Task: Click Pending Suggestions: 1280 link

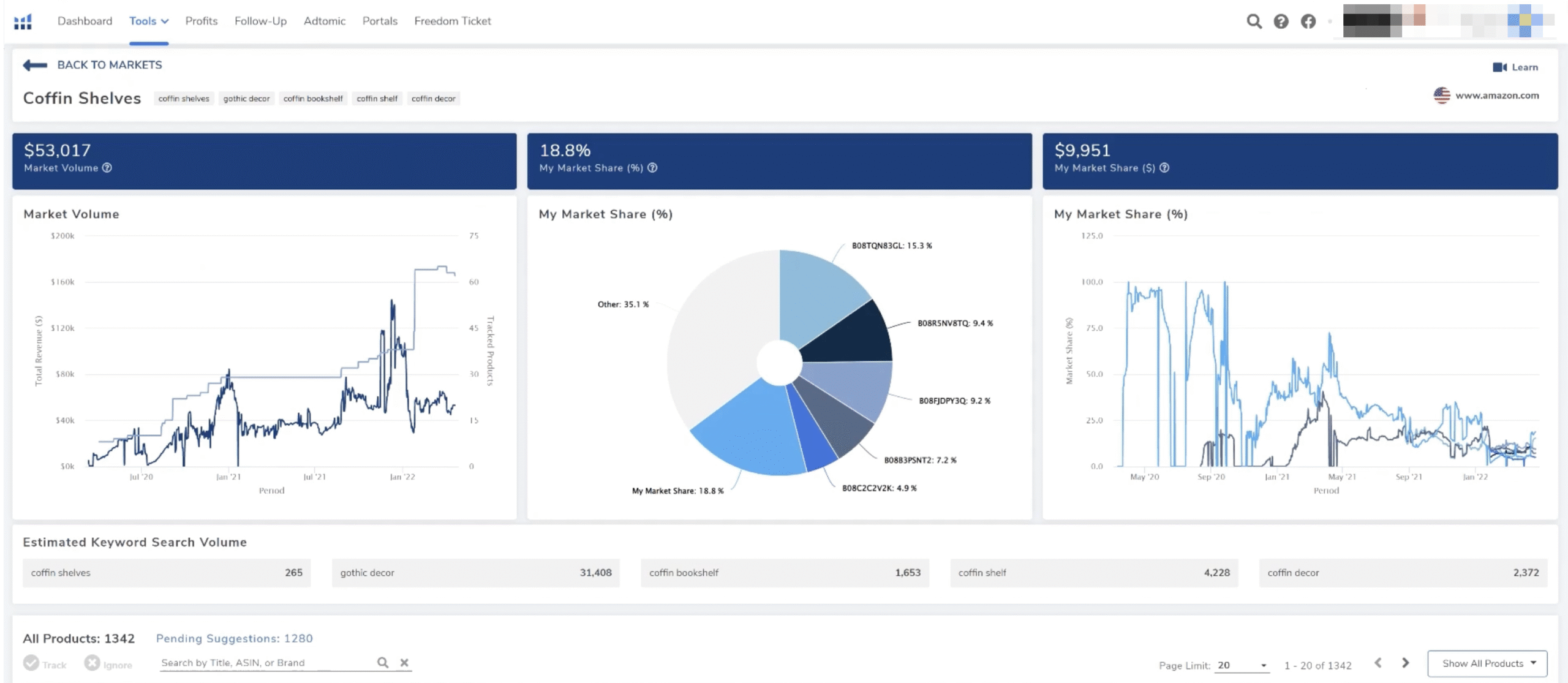Action: [234, 638]
